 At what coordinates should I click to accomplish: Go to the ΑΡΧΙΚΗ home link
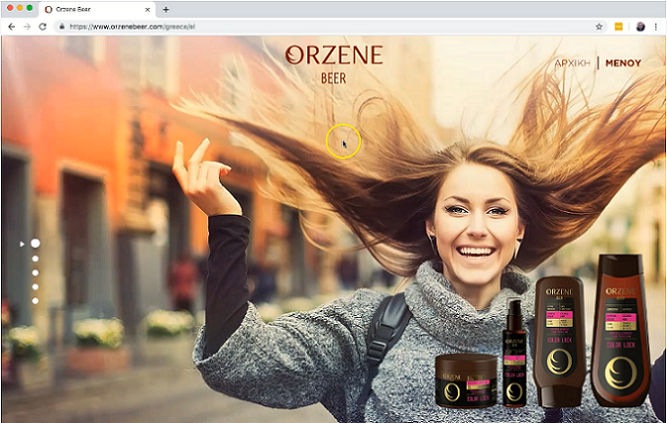click(x=573, y=63)
